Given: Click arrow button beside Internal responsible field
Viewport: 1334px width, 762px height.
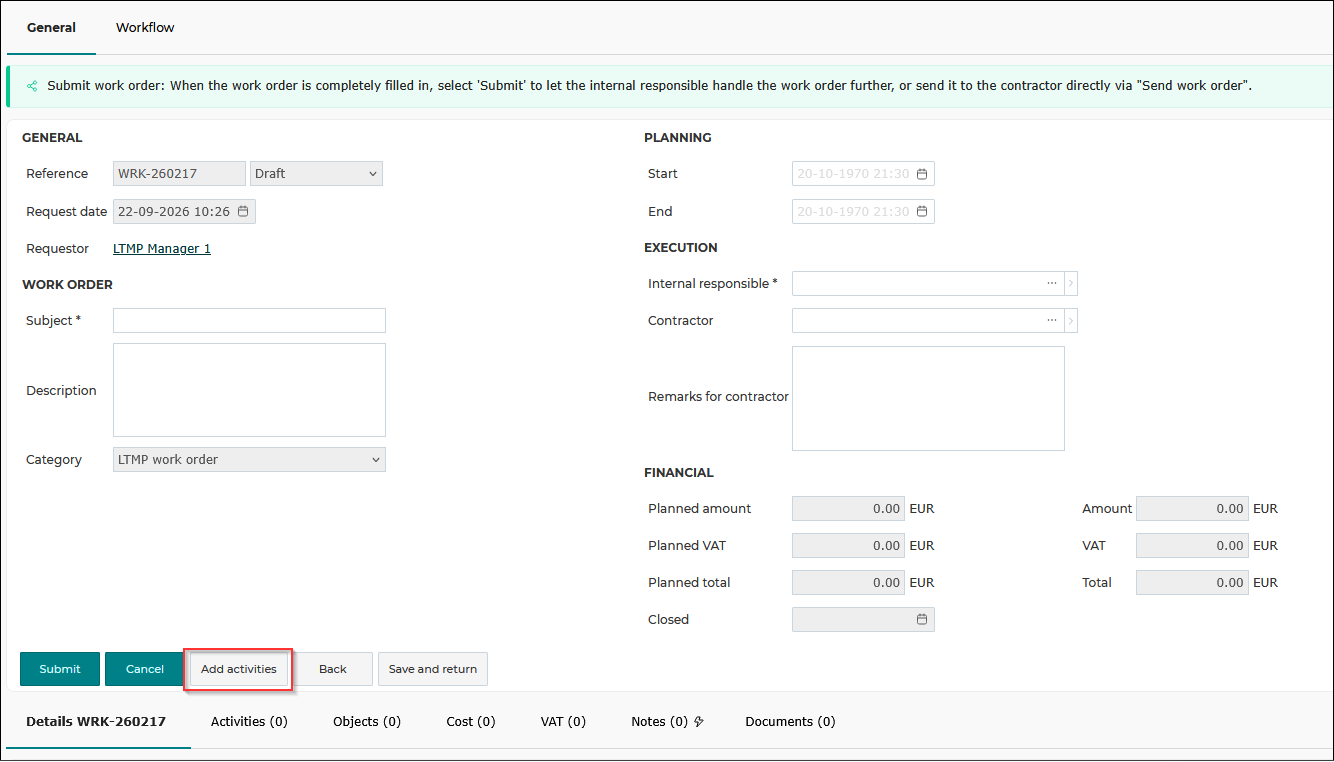Looking at the screenshot, I should 1071,284.
